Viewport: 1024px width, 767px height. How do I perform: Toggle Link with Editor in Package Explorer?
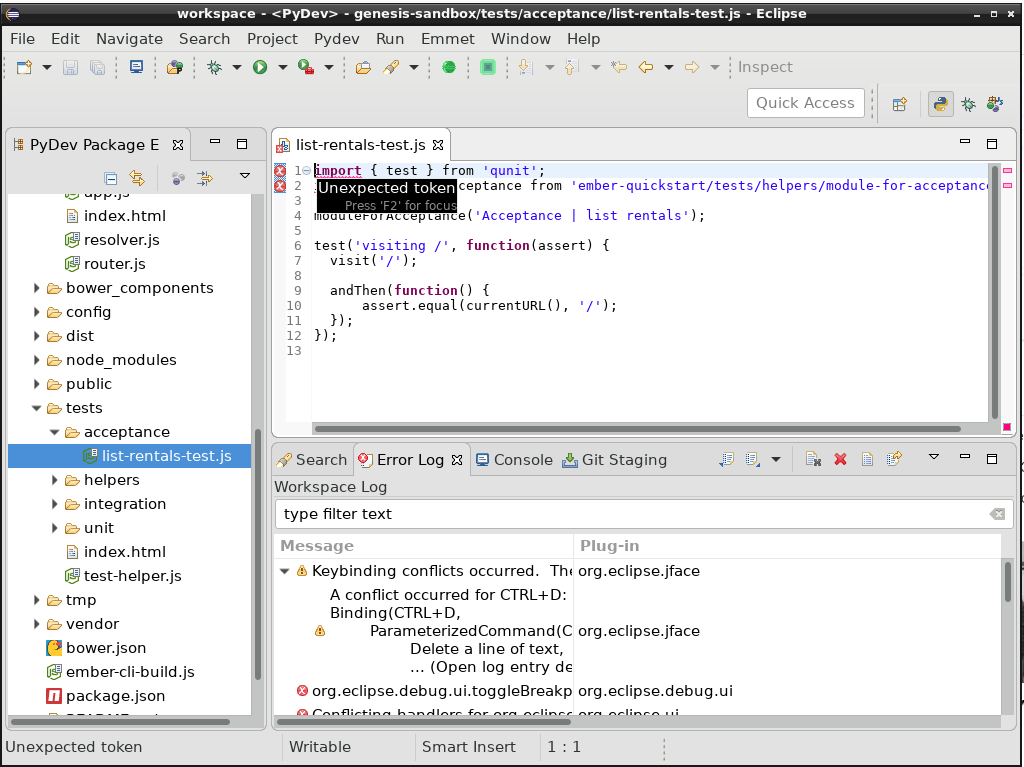(x=136, y=178)
